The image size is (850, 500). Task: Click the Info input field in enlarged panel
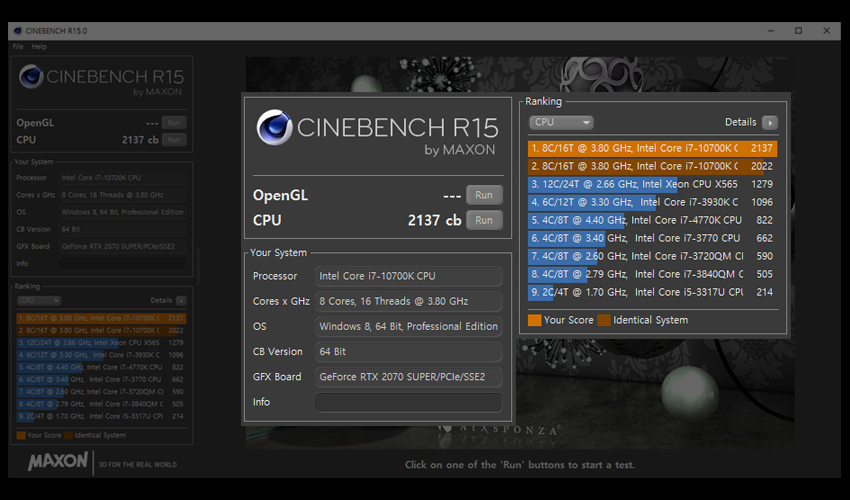(x=408, y=402)
